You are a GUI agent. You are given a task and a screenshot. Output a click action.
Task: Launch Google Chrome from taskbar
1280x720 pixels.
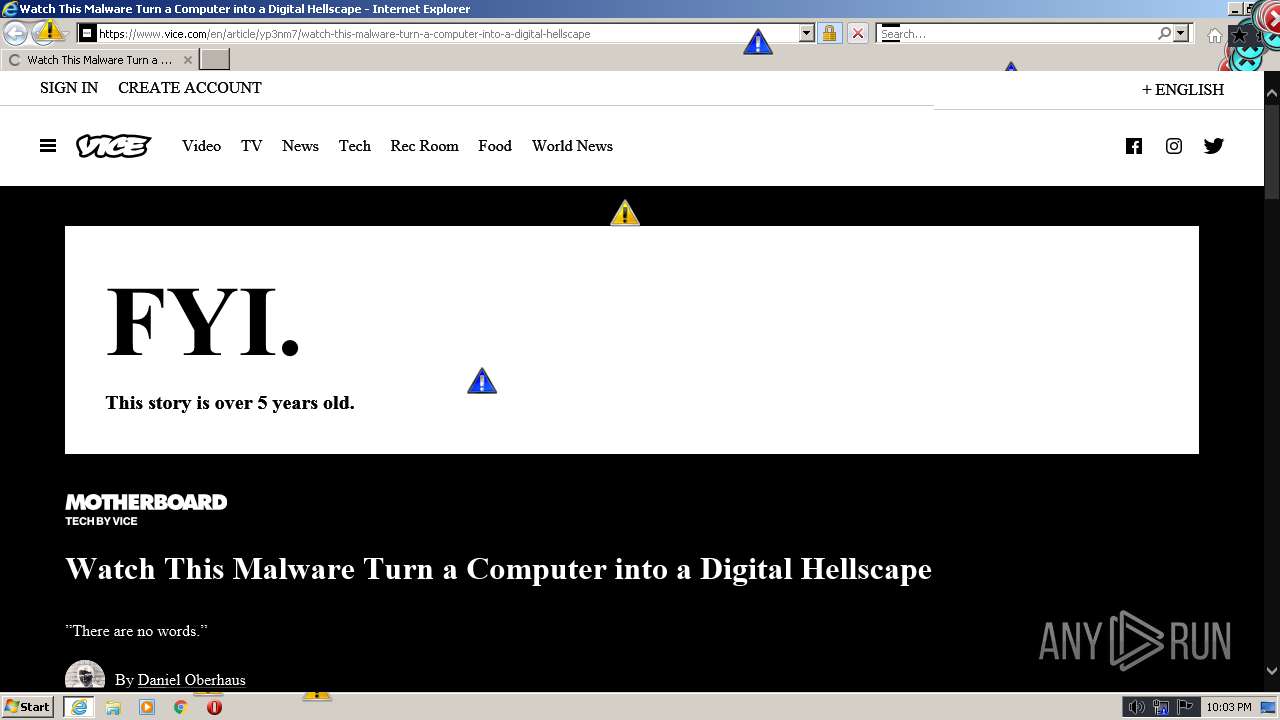180,707
